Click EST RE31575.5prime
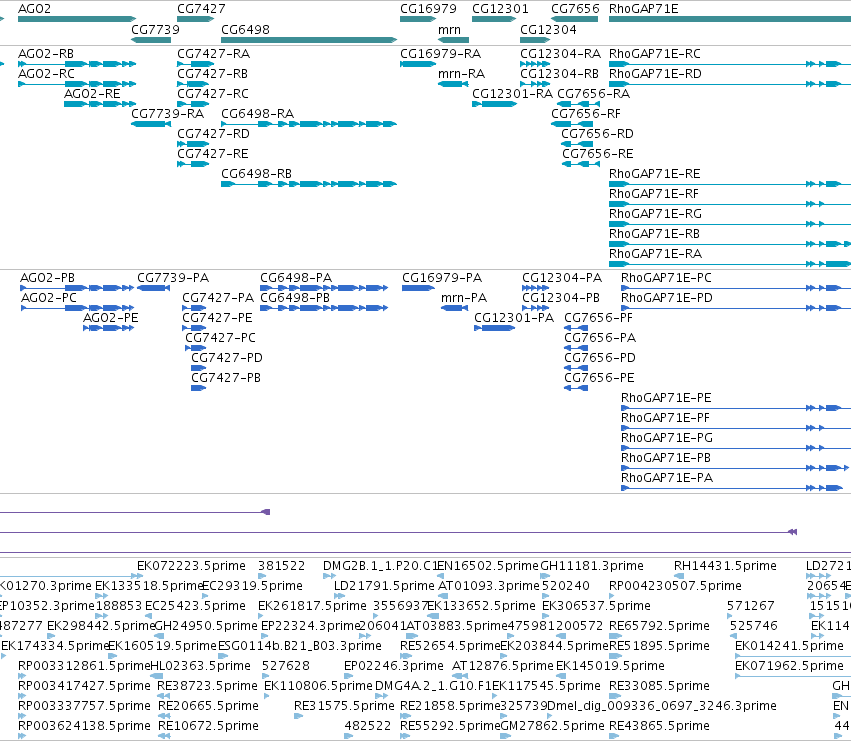851x741 pixels. click(x=344, y=706)
